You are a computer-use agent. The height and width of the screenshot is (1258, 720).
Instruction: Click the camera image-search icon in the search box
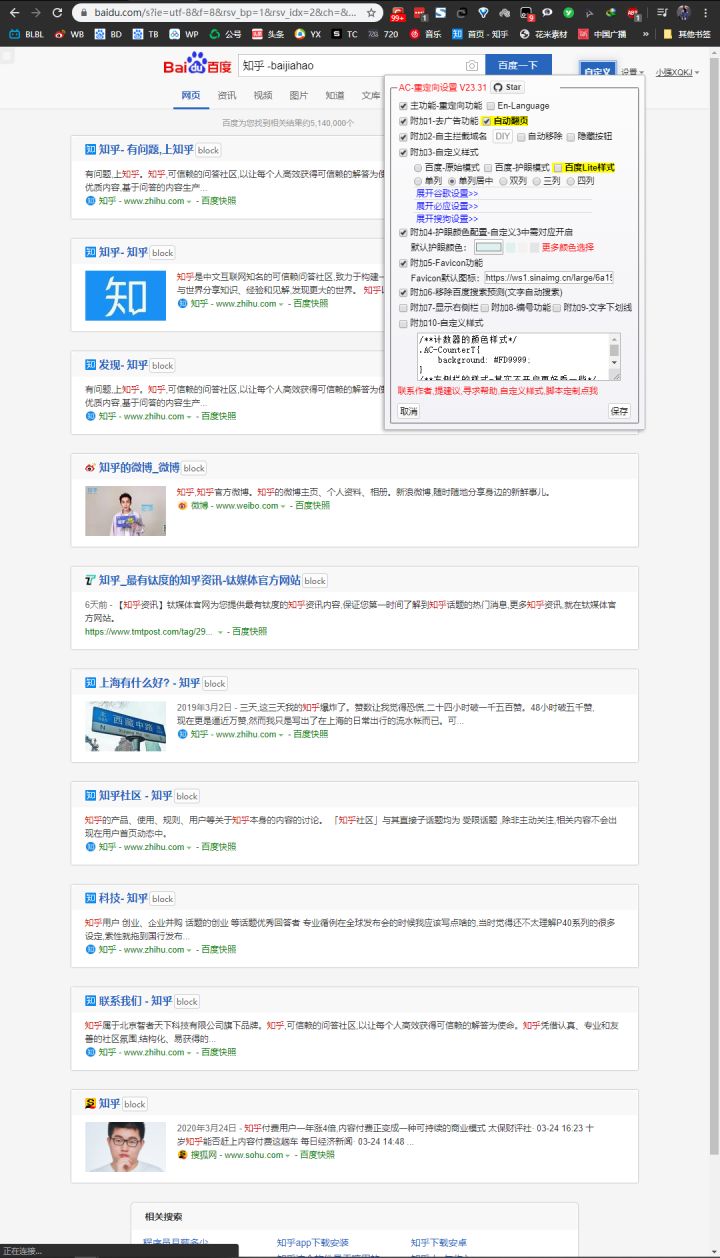472,65
